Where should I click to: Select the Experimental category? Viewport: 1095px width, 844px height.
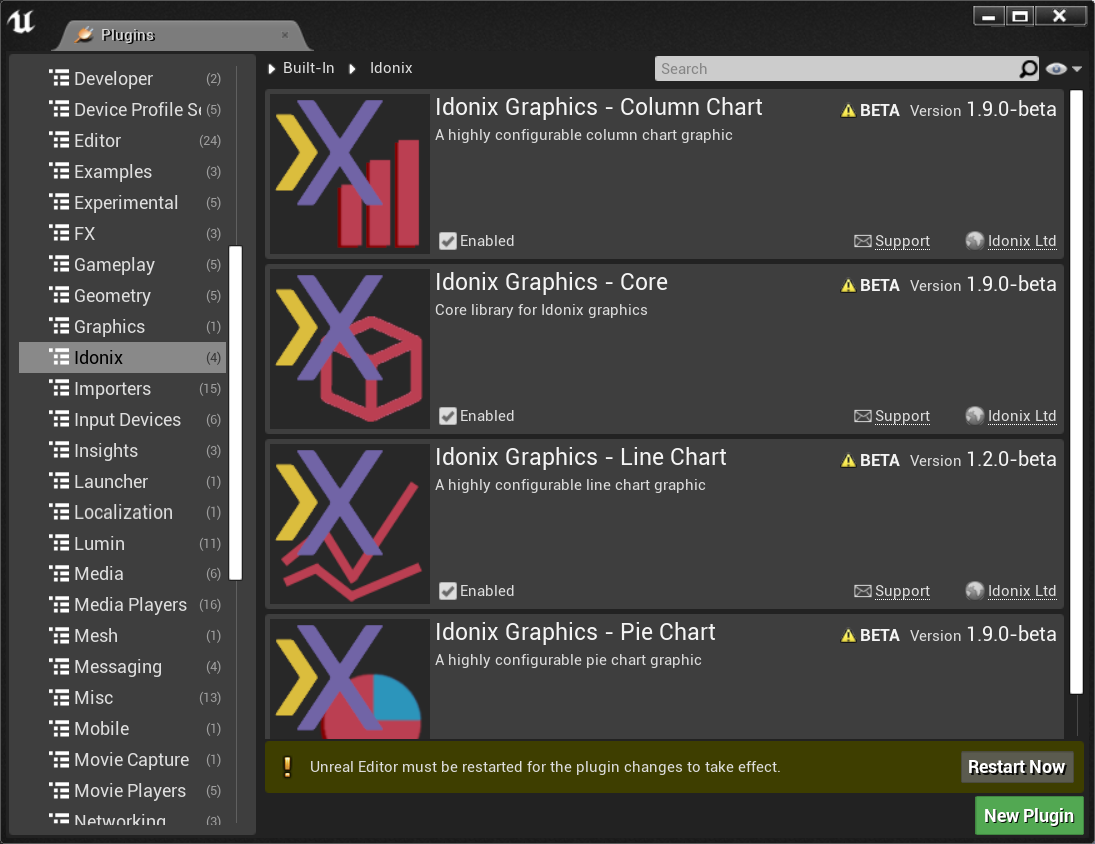[x=123, y=202]
